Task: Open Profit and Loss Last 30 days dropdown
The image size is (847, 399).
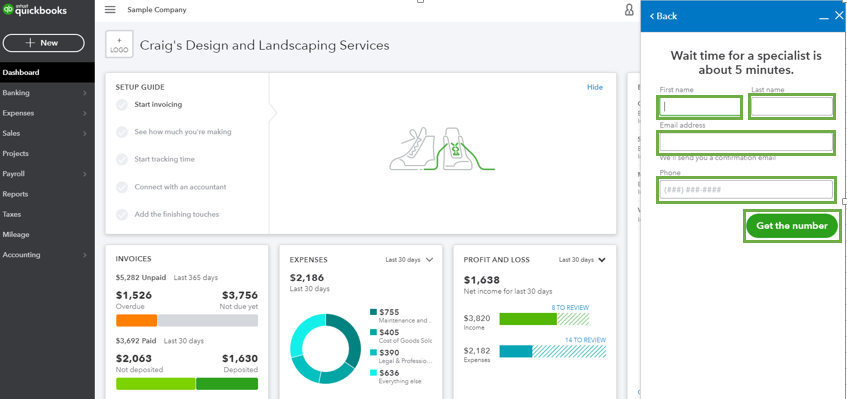Action: tap(582, 260)
